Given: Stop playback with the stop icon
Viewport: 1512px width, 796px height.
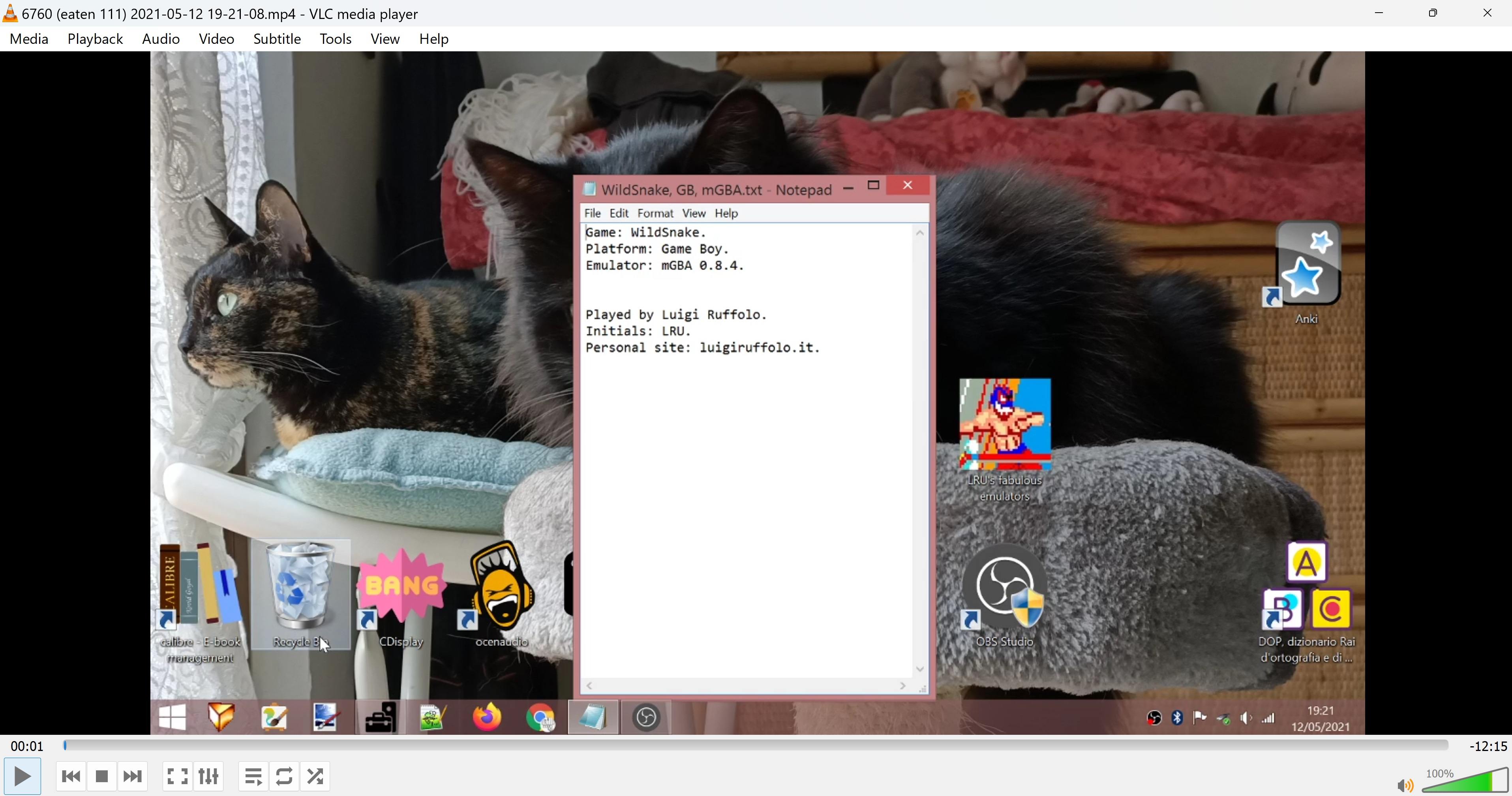Looking at the screenshot, I should pos(101,777).
